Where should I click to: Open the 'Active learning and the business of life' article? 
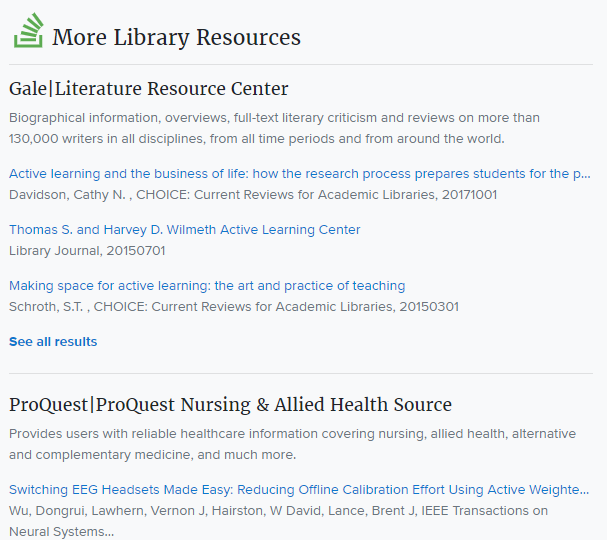299,174
